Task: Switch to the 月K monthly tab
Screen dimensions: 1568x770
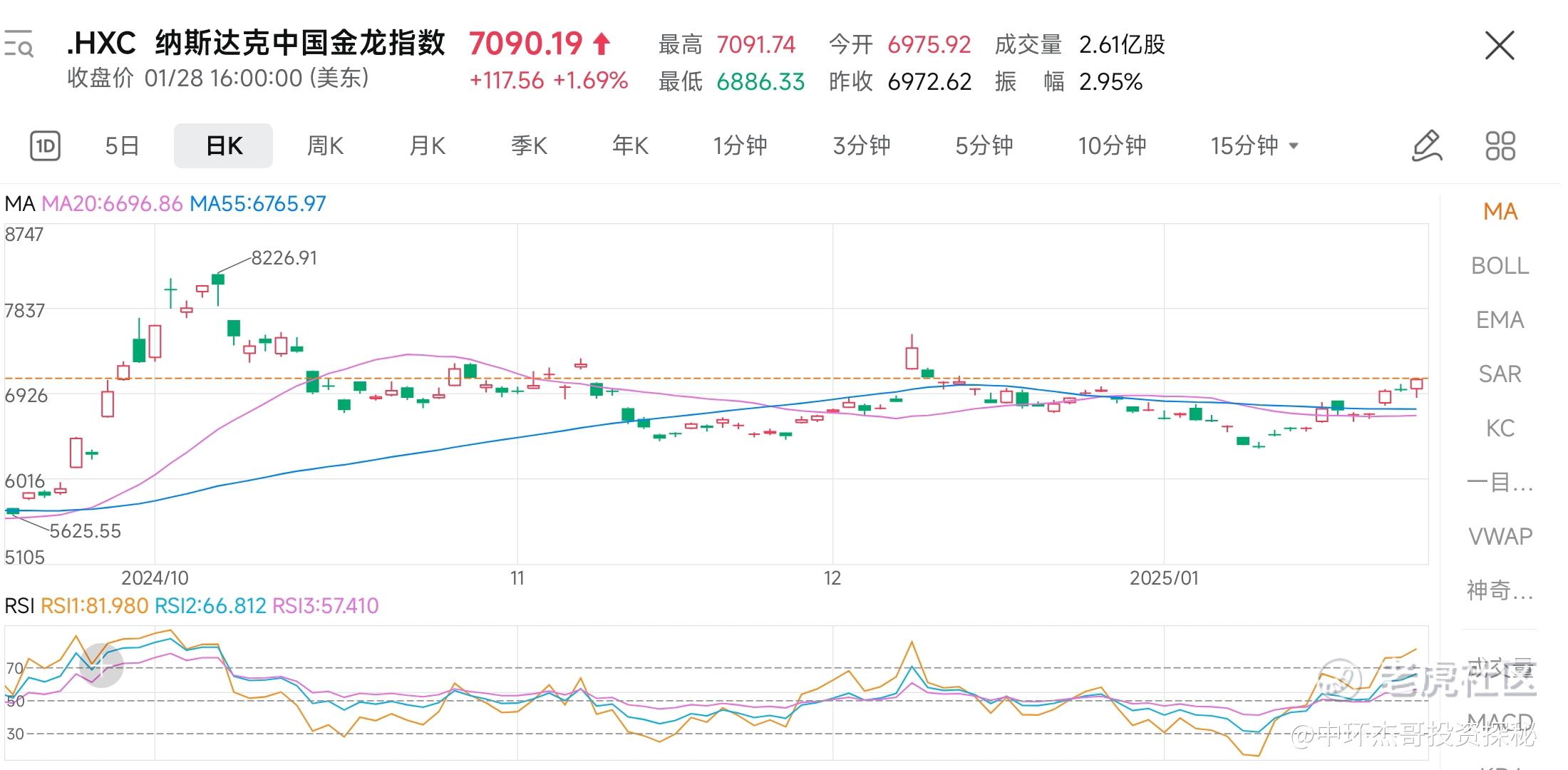Action: pyautogui.click(x=427, y=146)
